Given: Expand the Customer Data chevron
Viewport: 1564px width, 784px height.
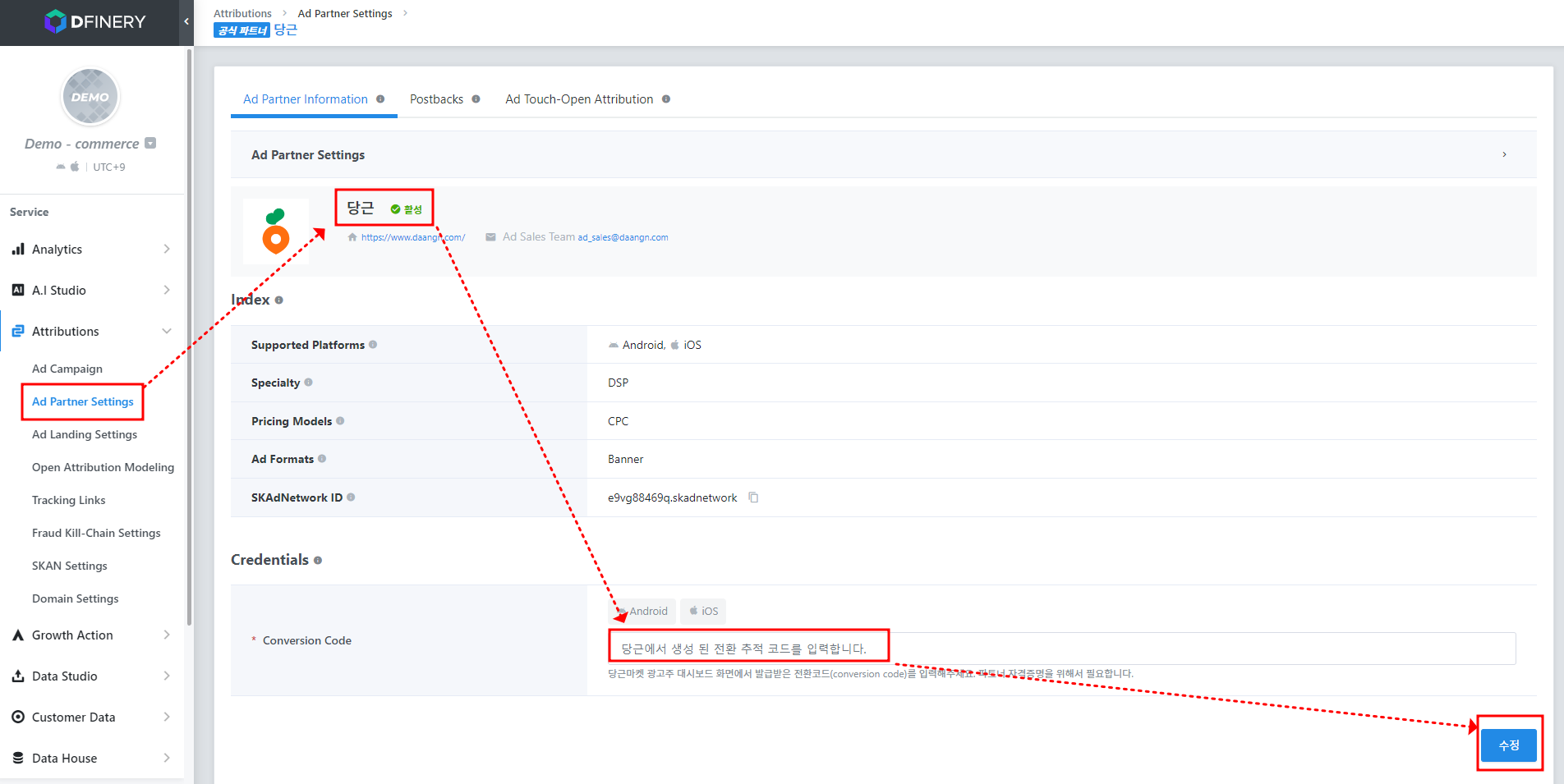Looking at the screenshot, I should tap(167, 717).
